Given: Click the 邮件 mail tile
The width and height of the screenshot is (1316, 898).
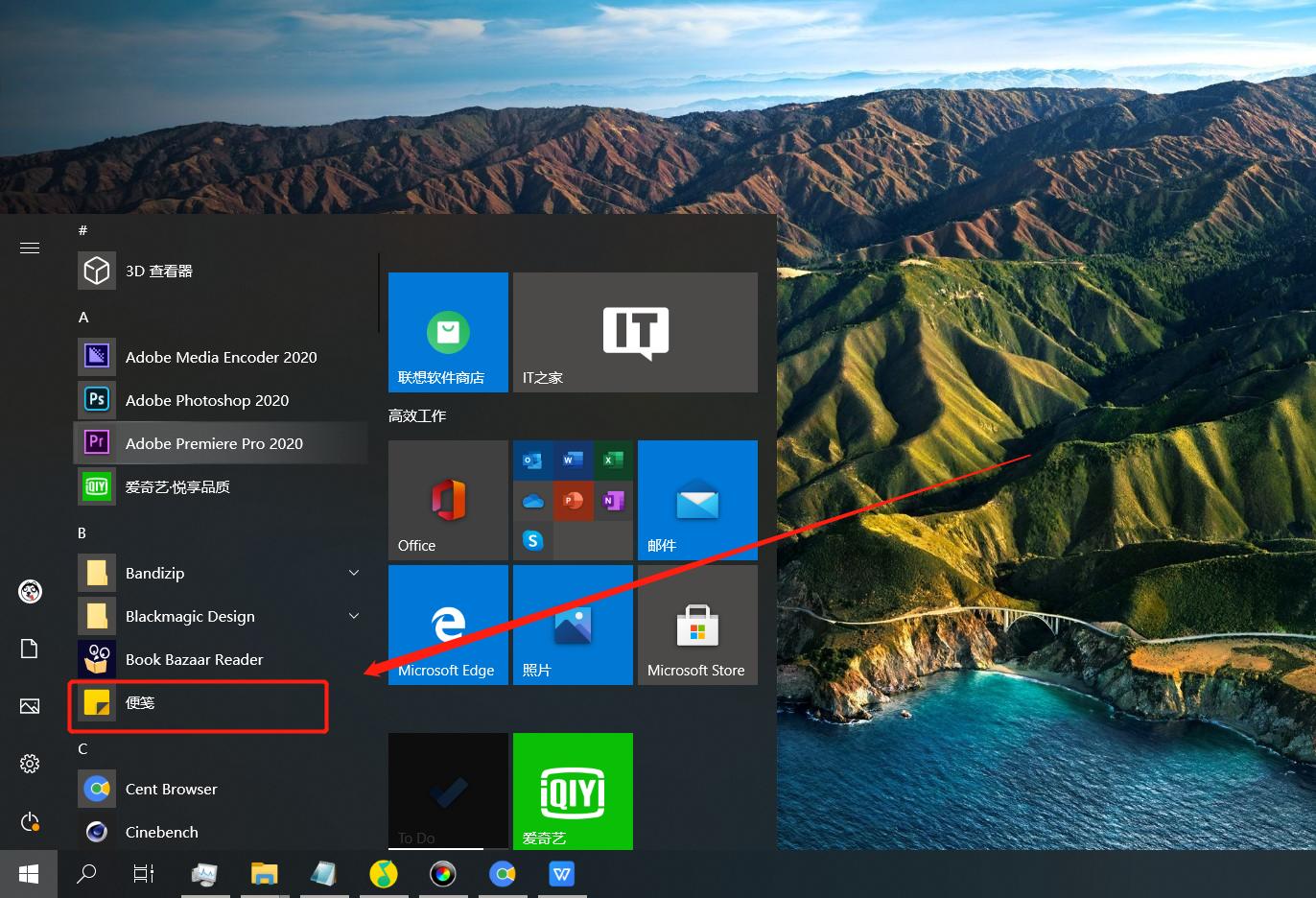Looking at the screenshot, I should pos(697,500).
